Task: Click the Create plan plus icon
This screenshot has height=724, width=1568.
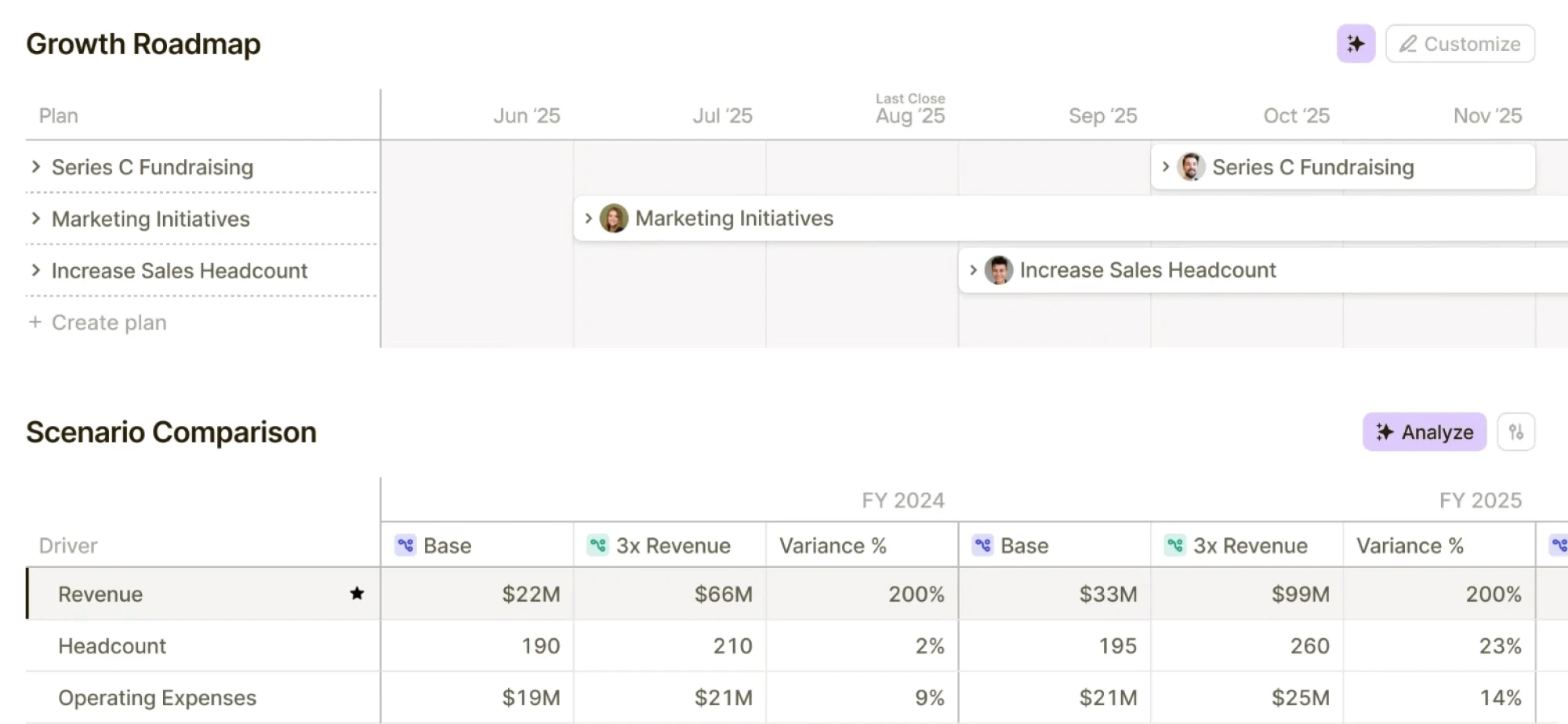Action: click(35, 322)
